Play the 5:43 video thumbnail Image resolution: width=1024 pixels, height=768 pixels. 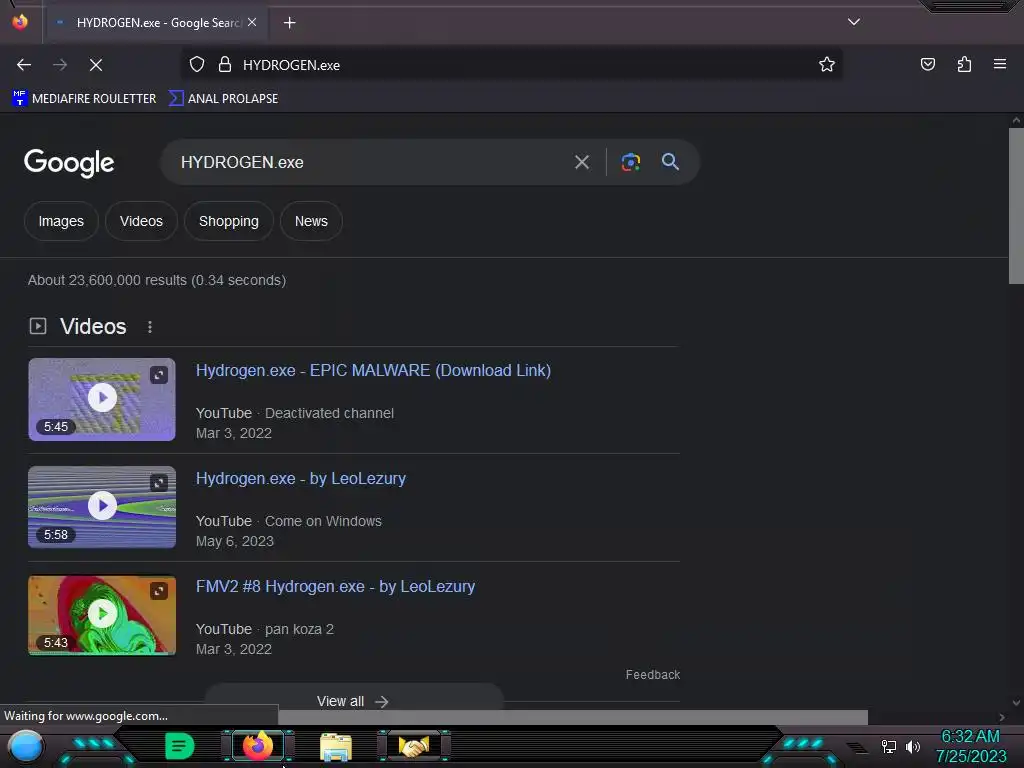[x=102, y=615]
